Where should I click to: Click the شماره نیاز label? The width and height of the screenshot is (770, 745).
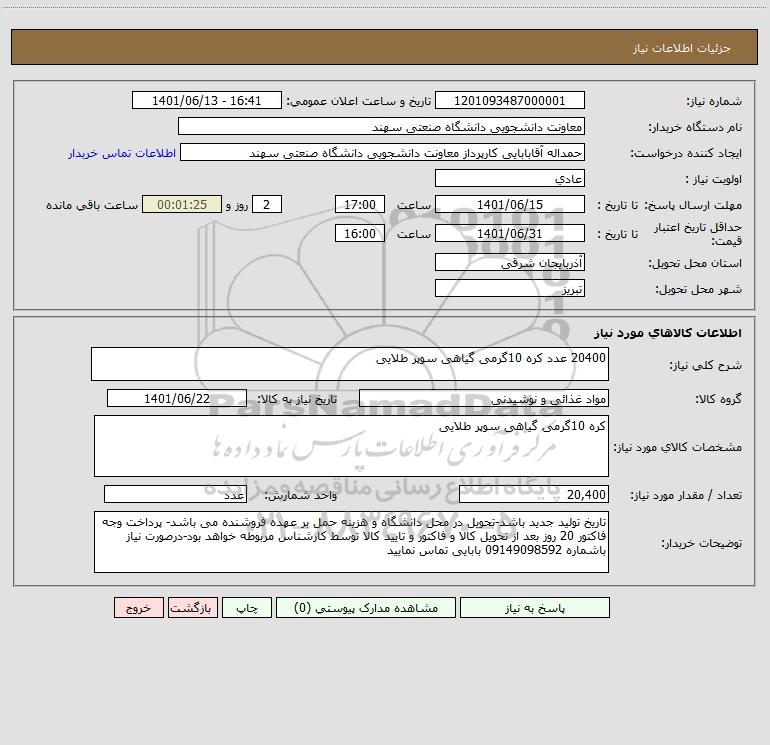[714, 102]
